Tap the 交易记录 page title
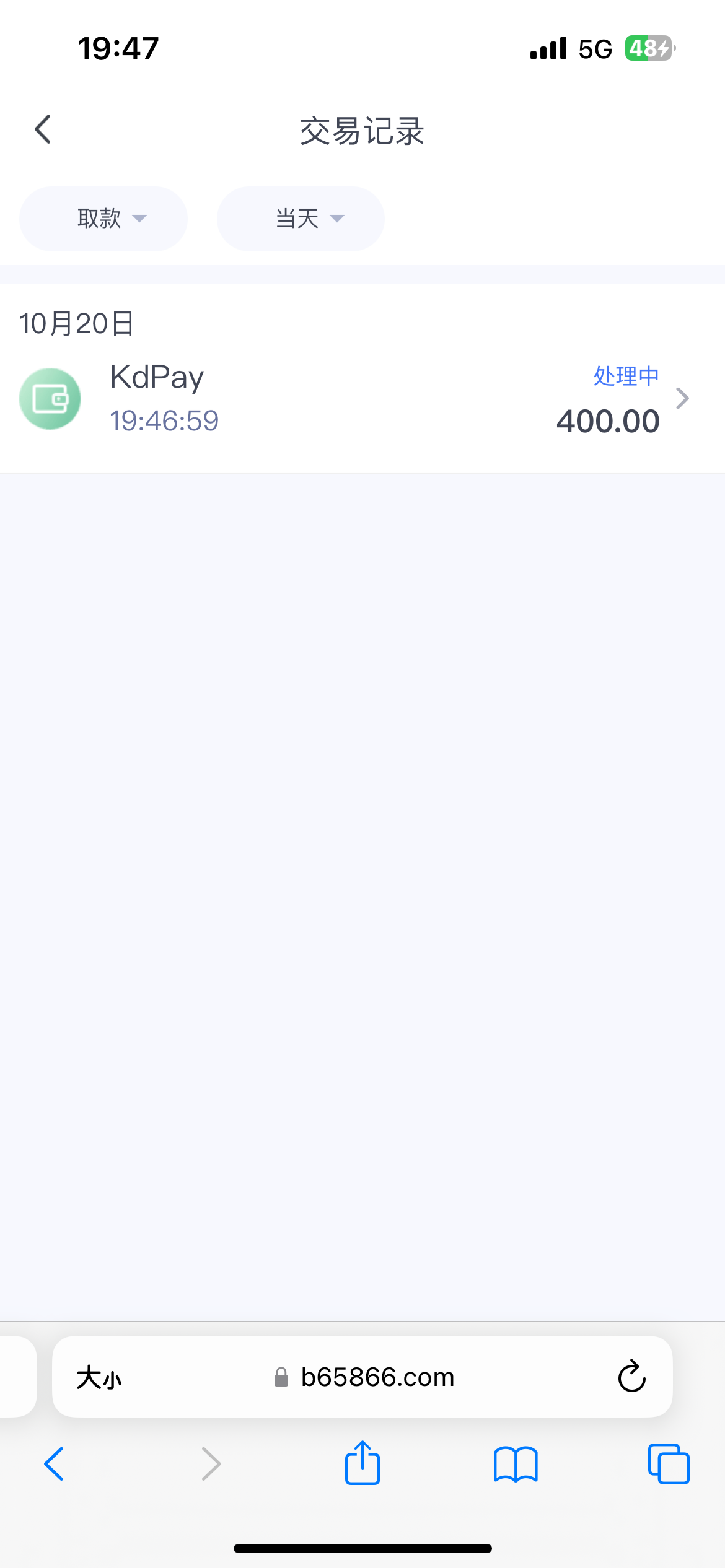 pyautogui.click(x=362, y=131)
